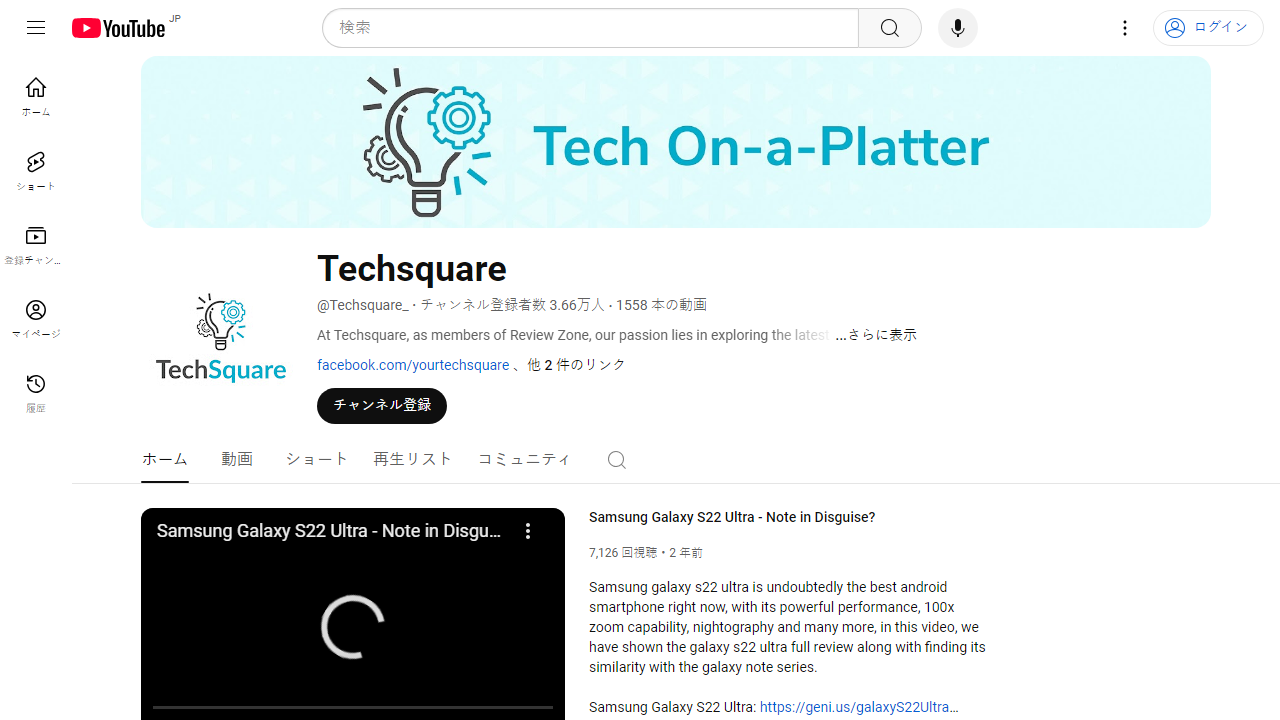The width and height of the screenshot is (1280, 720).
Task: Open My Page in sidebar
Action: click(x=36, y=318)
